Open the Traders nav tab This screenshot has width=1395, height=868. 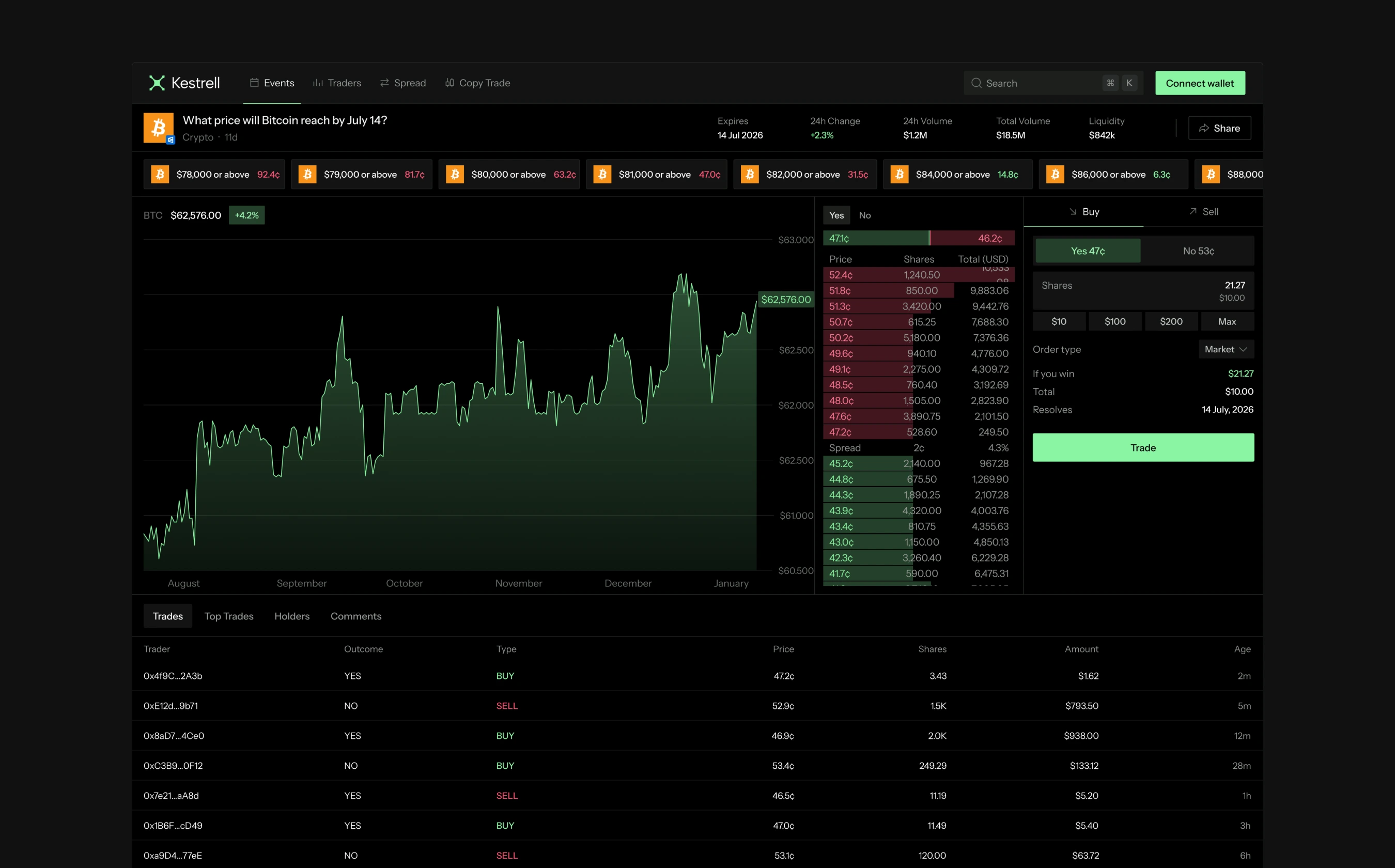(x=337, y=83)
